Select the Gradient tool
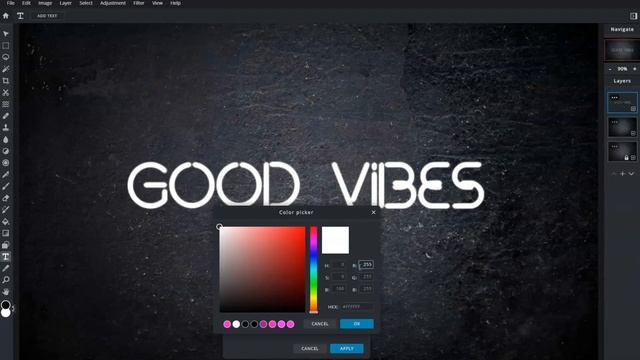 tap(6, 233)
